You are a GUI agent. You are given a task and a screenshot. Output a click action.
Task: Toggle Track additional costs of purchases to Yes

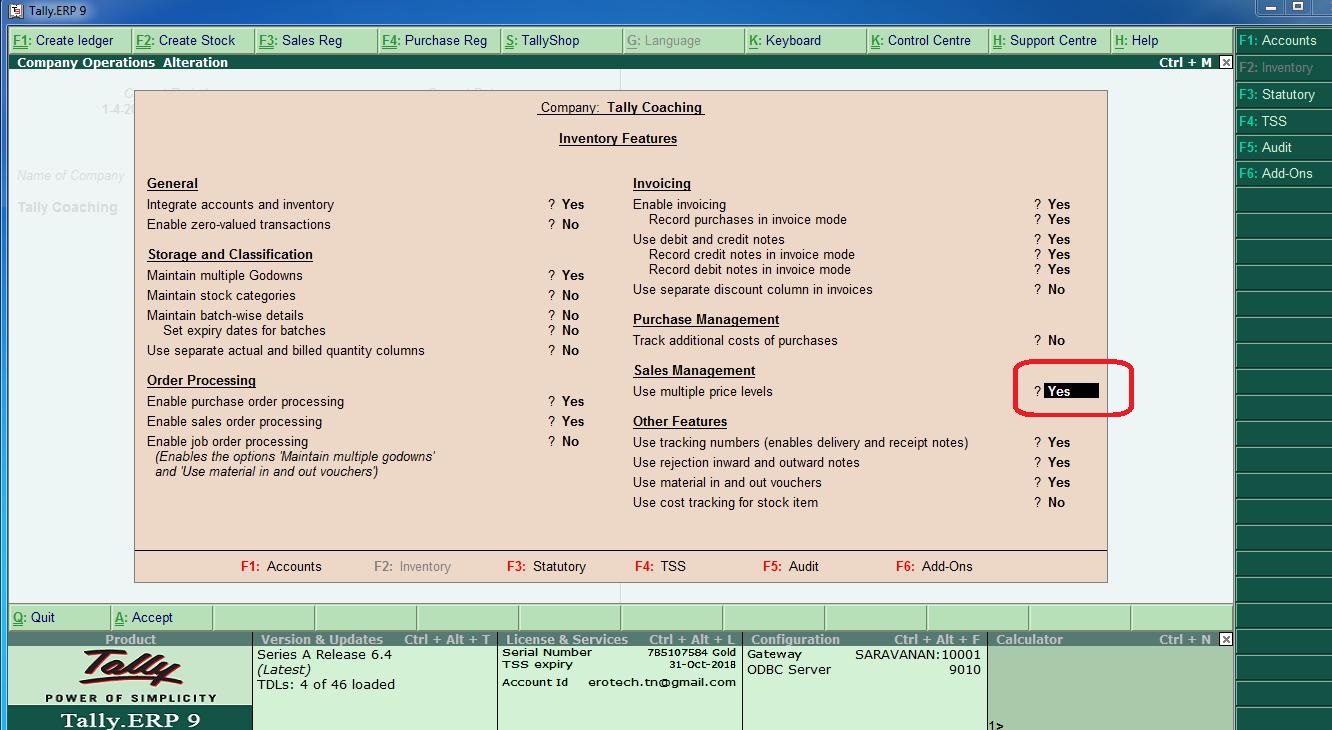(x=1055, y=340)
